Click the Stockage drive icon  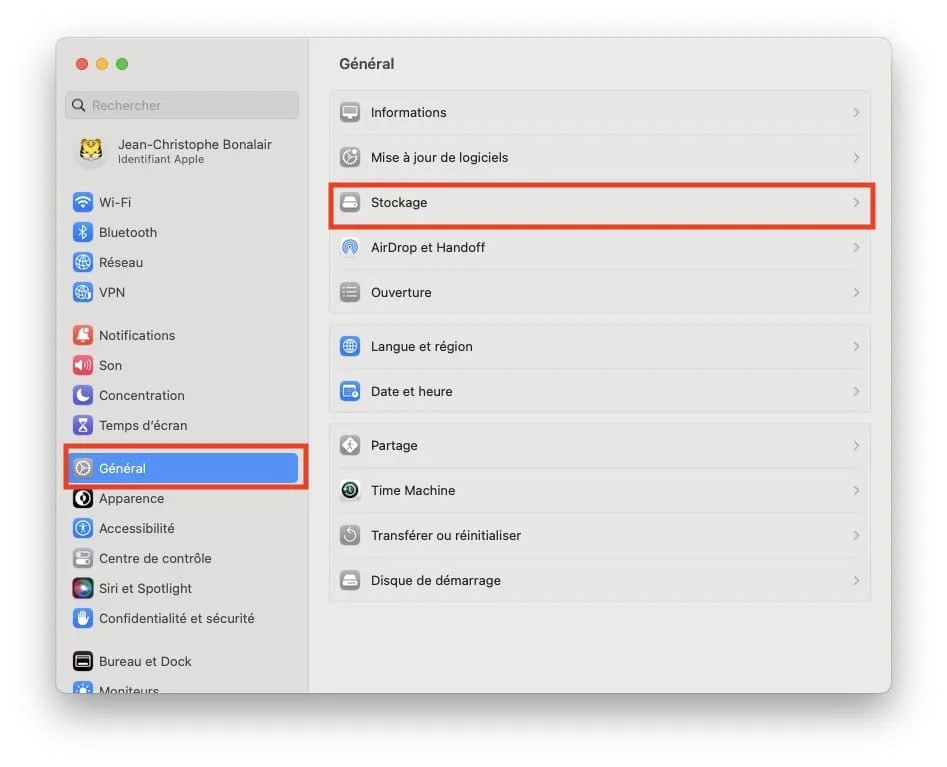[350, 202]
